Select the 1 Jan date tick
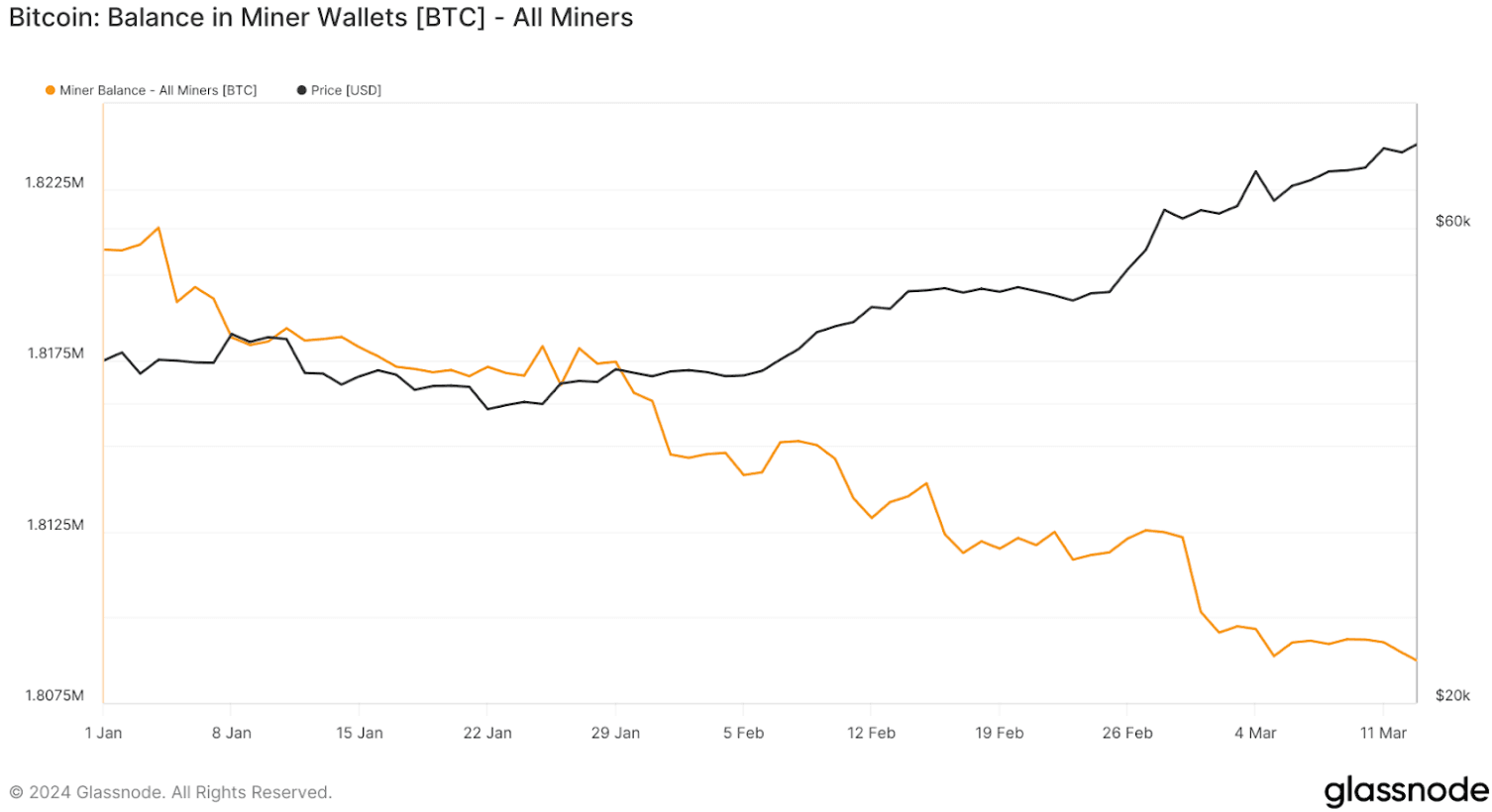This screenshot has height=812, width=1492. coord(103,733)
